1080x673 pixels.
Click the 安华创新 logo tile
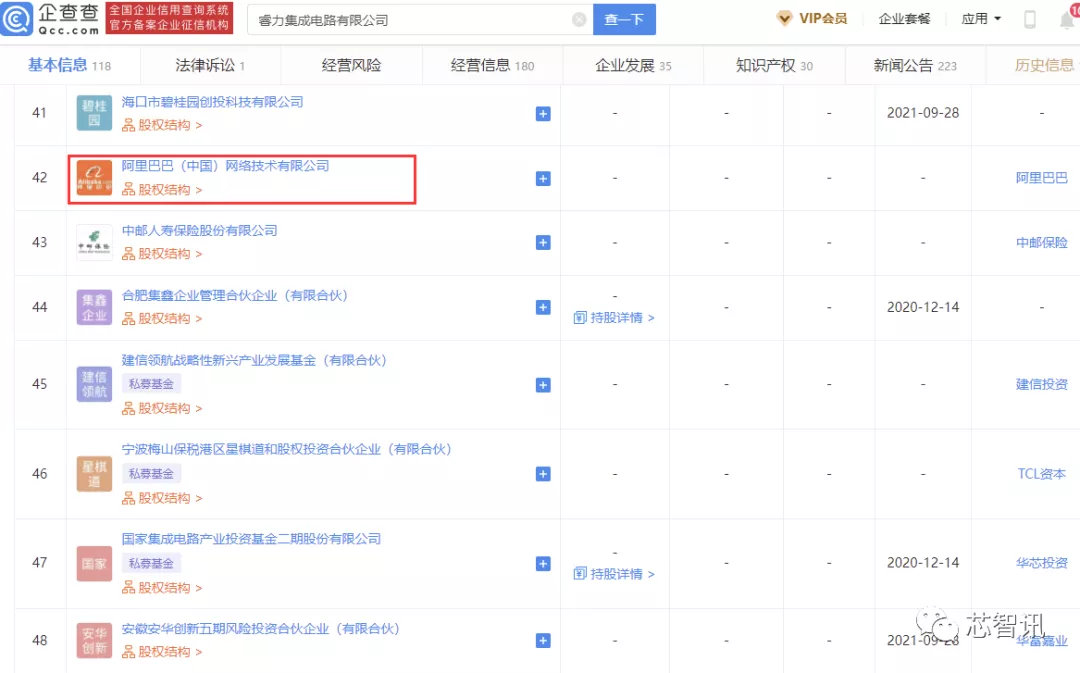tap(94, 641)
